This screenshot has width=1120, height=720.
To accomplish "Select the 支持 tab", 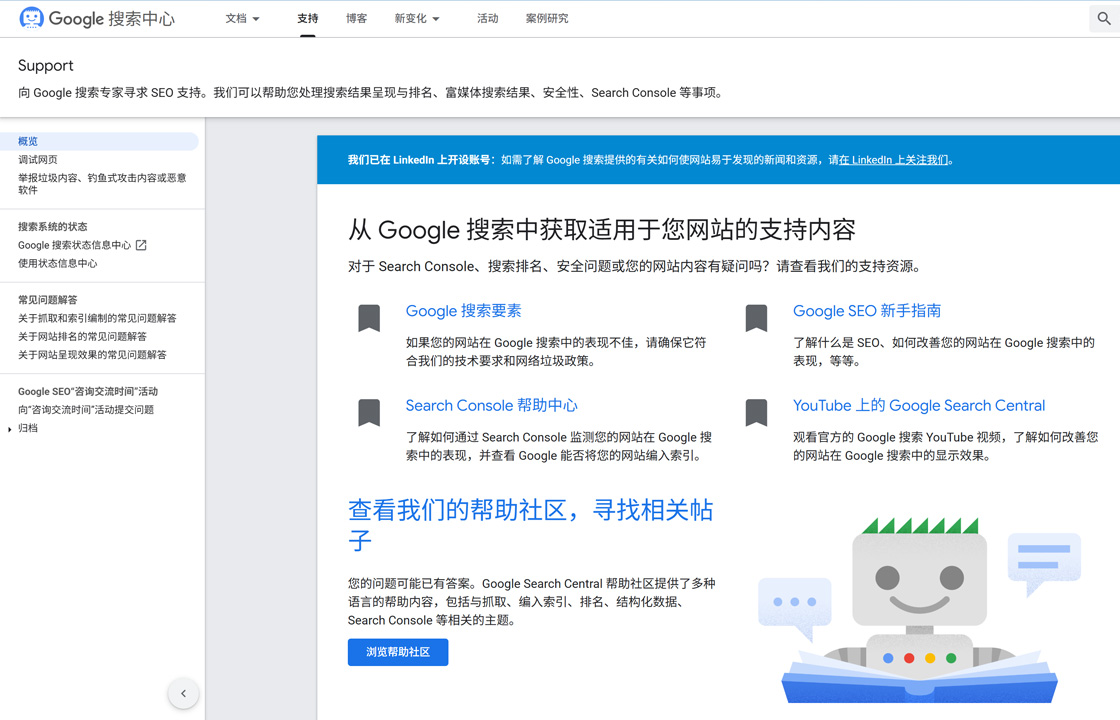I will [x=308, y=19].
